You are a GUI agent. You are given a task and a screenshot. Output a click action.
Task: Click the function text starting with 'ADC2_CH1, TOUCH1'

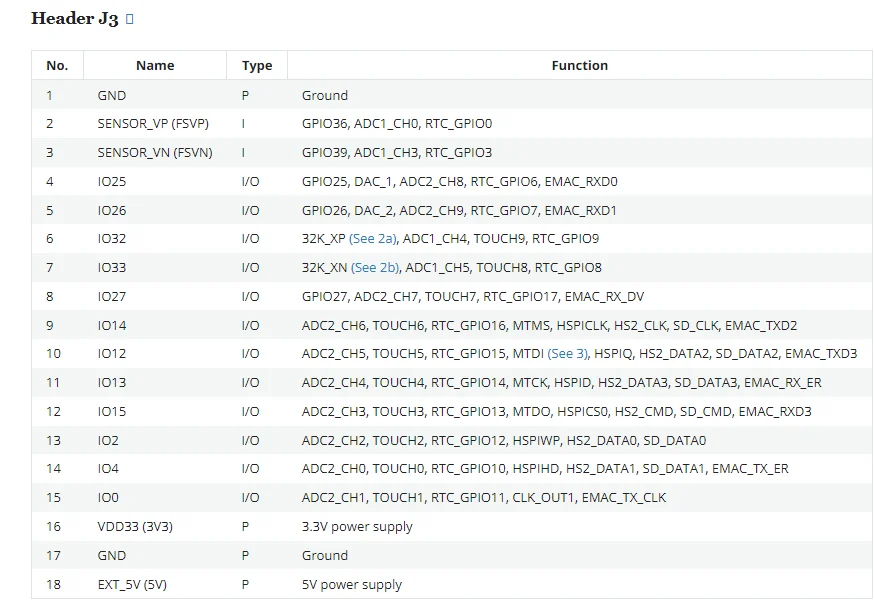(x=484, y=497)
